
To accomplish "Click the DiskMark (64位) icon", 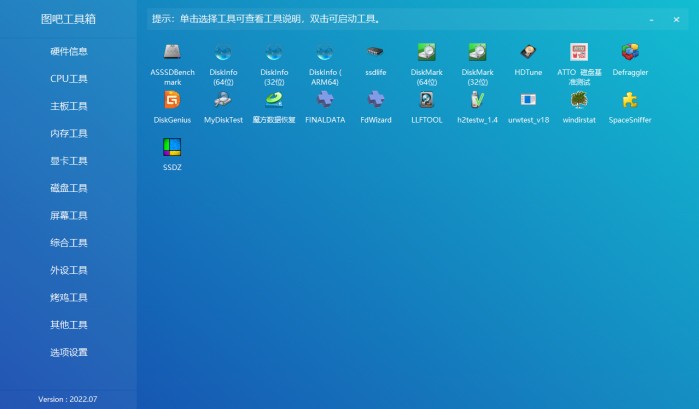I will click(x=426, y=52).
